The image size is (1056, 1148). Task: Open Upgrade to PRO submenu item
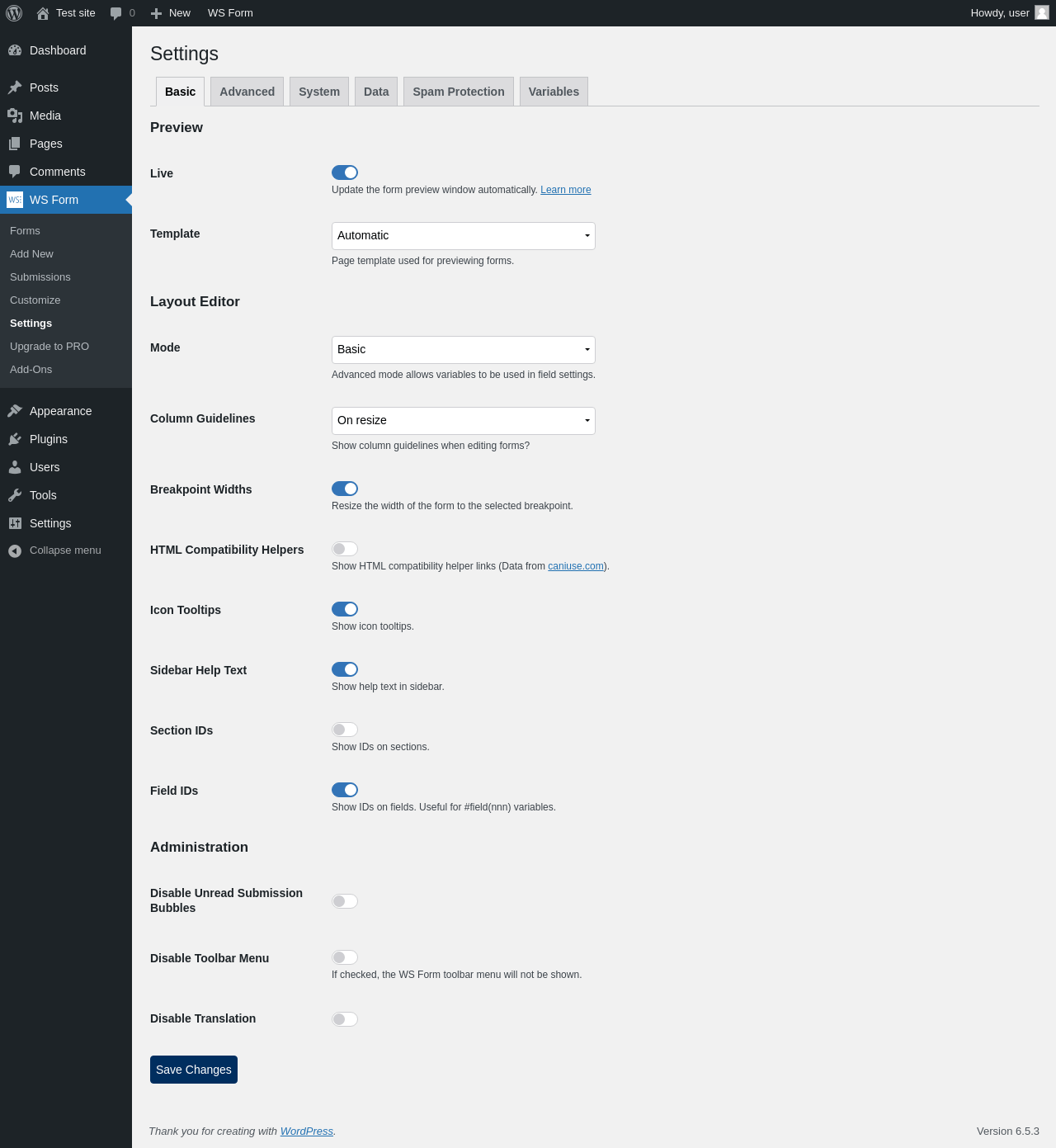(x=66, y=347)
